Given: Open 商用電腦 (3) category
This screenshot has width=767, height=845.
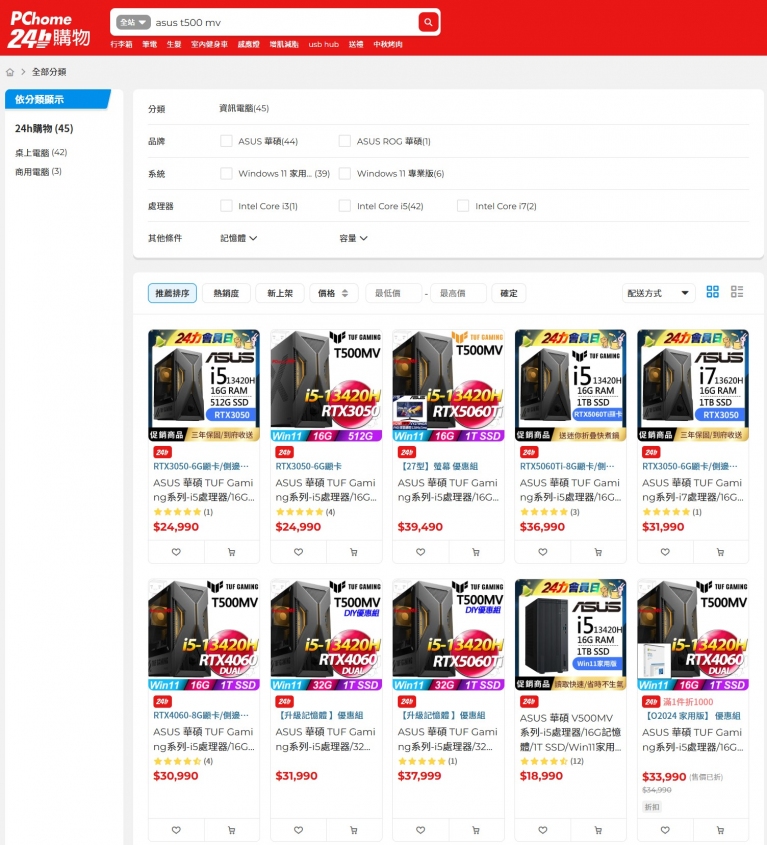Looking at the screenshot, I should pyautogui.click(x=38, y=172).
